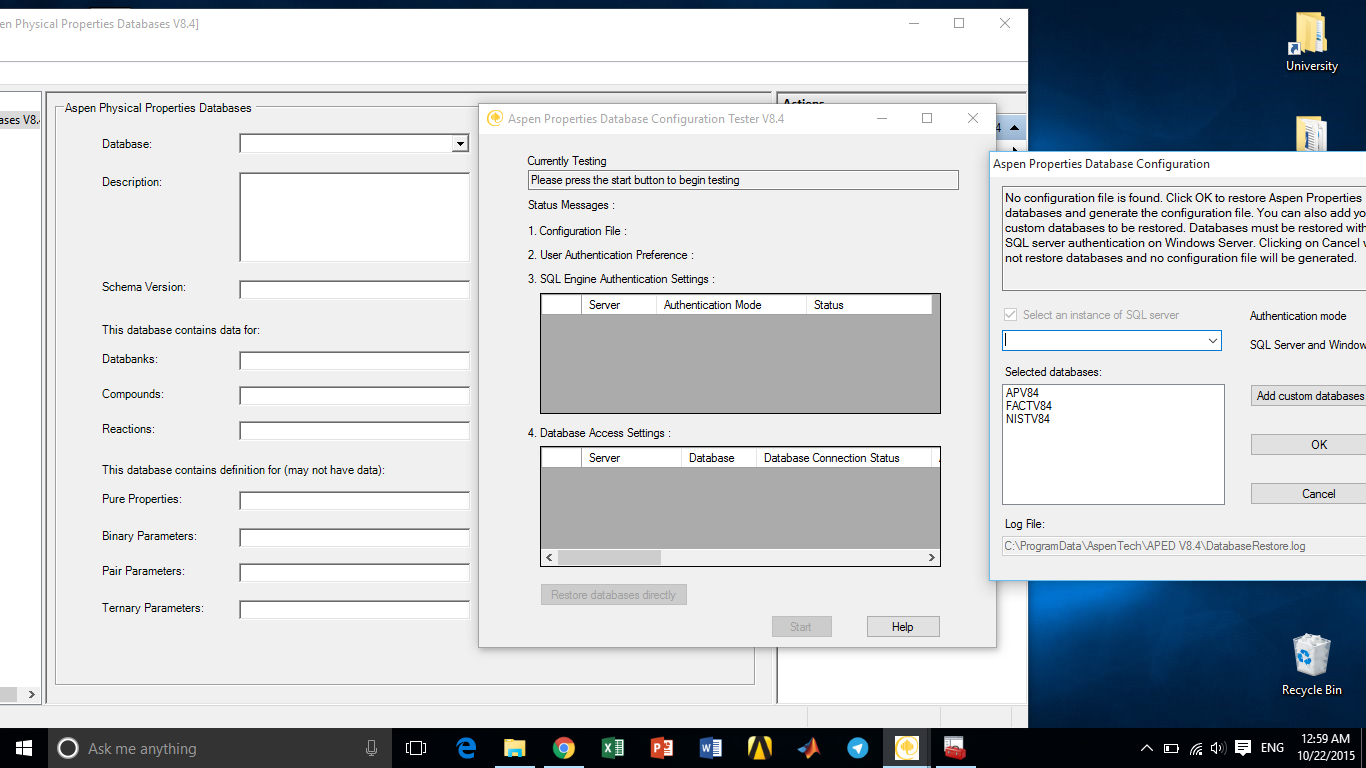Click right scroll arrow in left tree pane
The width and height of the screenshot is (1366, 768).
coord(32,694)
